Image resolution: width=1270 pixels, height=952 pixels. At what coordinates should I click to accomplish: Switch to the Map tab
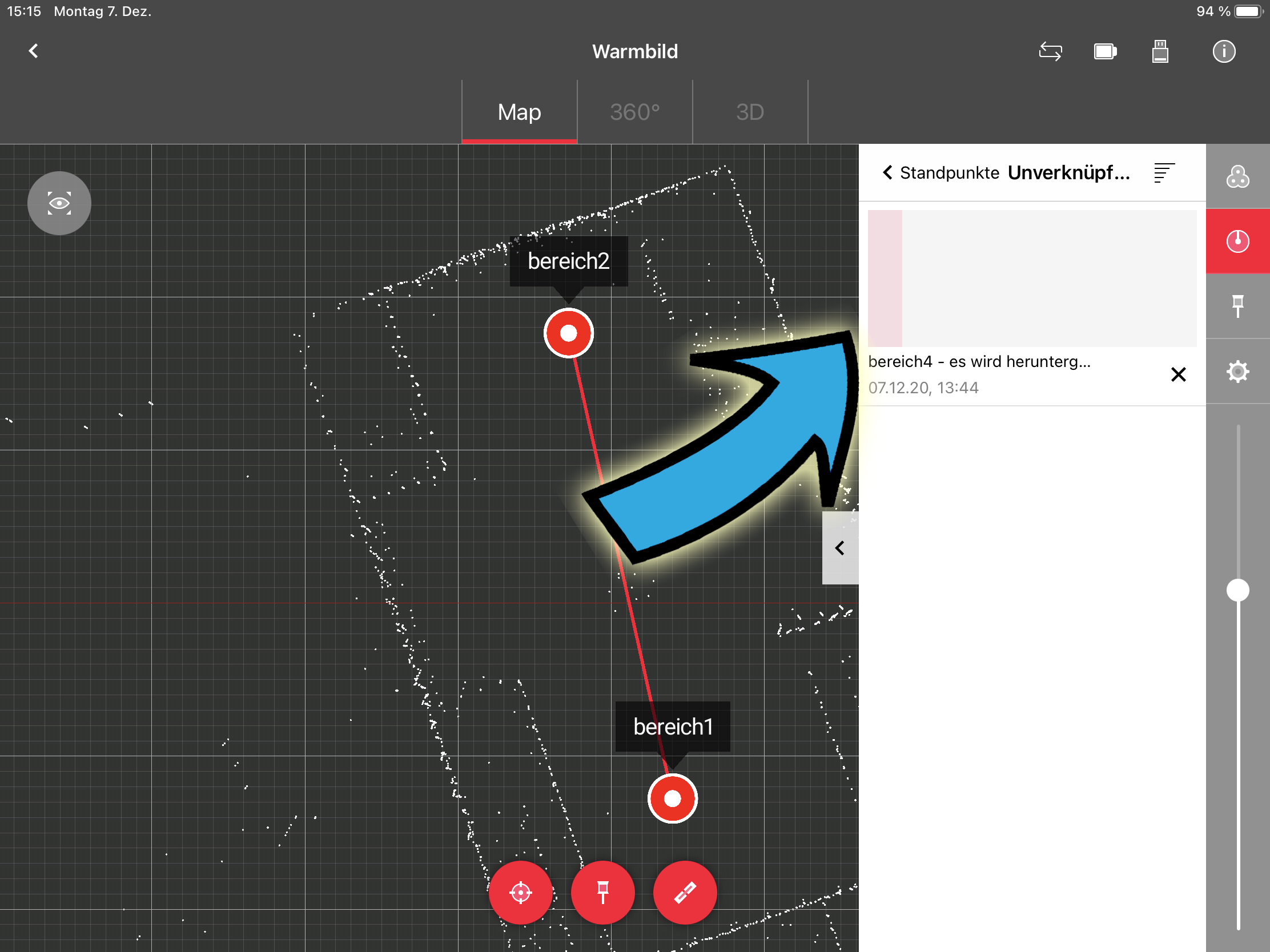[519, 112]
